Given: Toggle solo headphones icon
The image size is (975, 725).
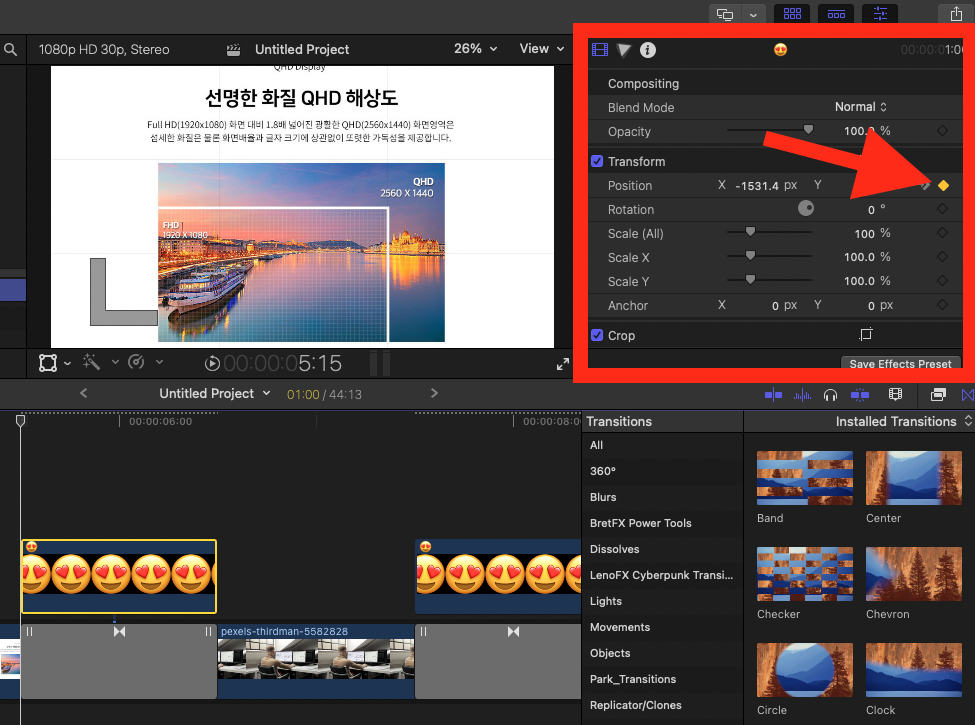Looking at the screenshot, I should [x=830, y=394].
